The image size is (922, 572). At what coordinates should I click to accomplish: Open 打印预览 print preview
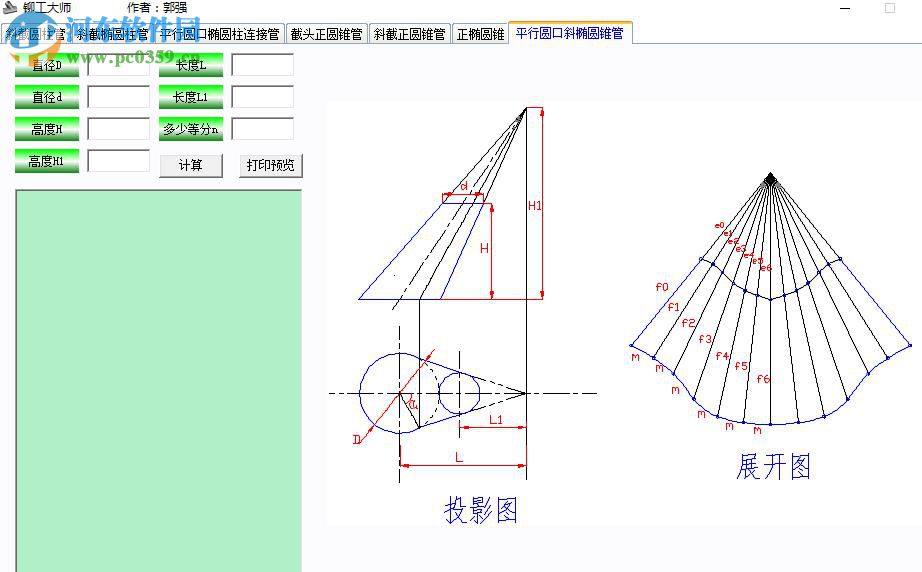click(x=270, y=165)
